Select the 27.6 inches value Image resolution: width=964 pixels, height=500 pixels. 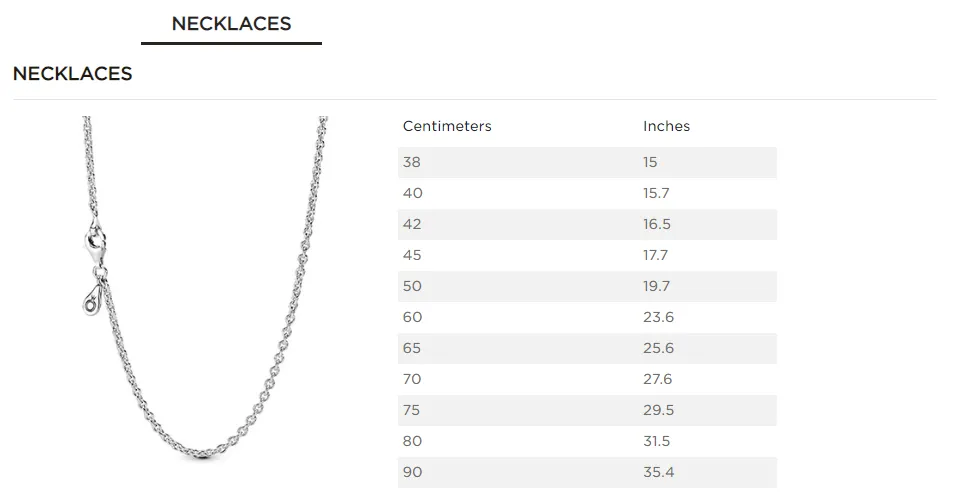656,379
